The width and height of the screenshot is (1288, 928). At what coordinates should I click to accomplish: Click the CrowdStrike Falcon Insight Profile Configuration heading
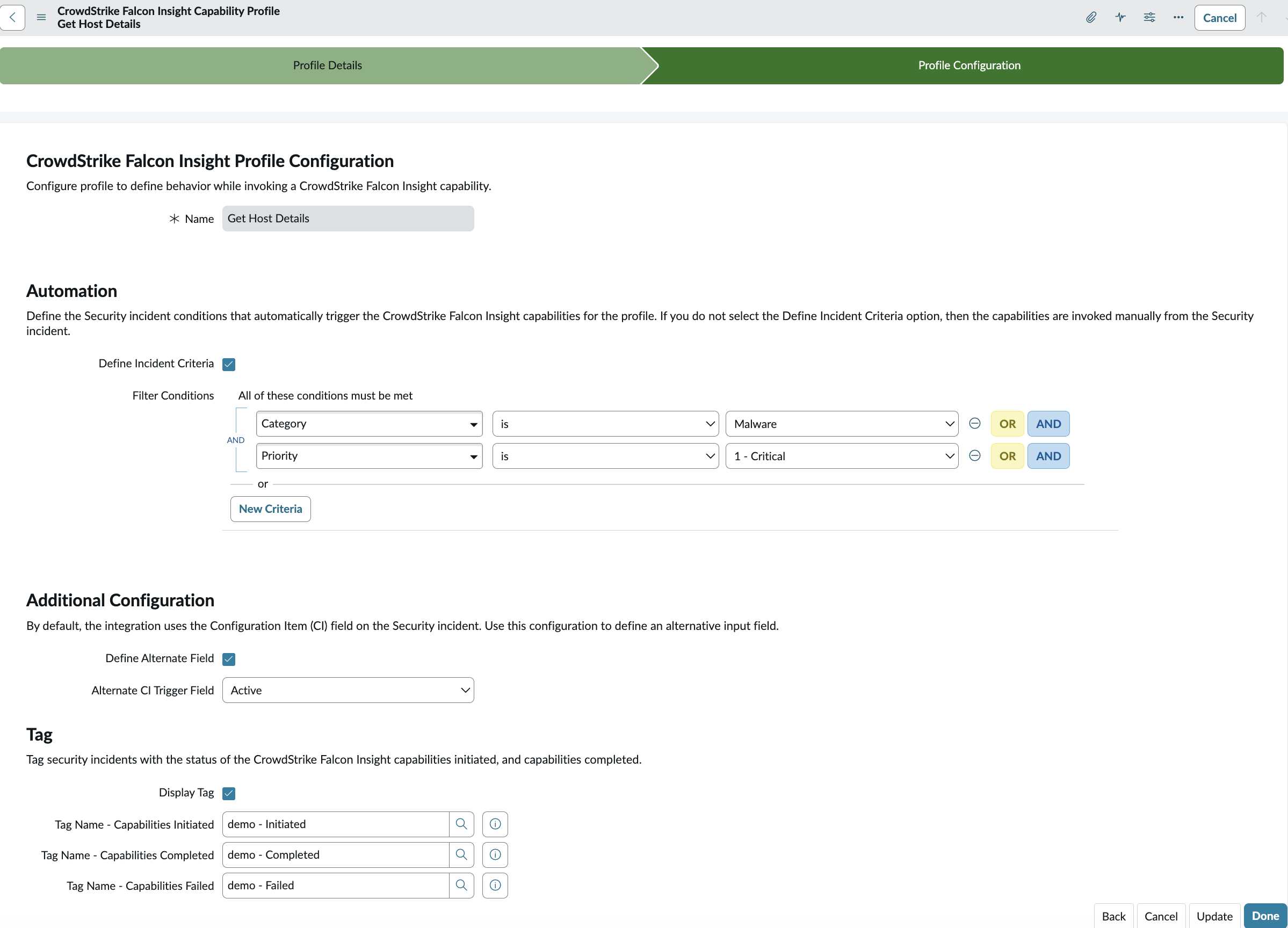(210, 161)
